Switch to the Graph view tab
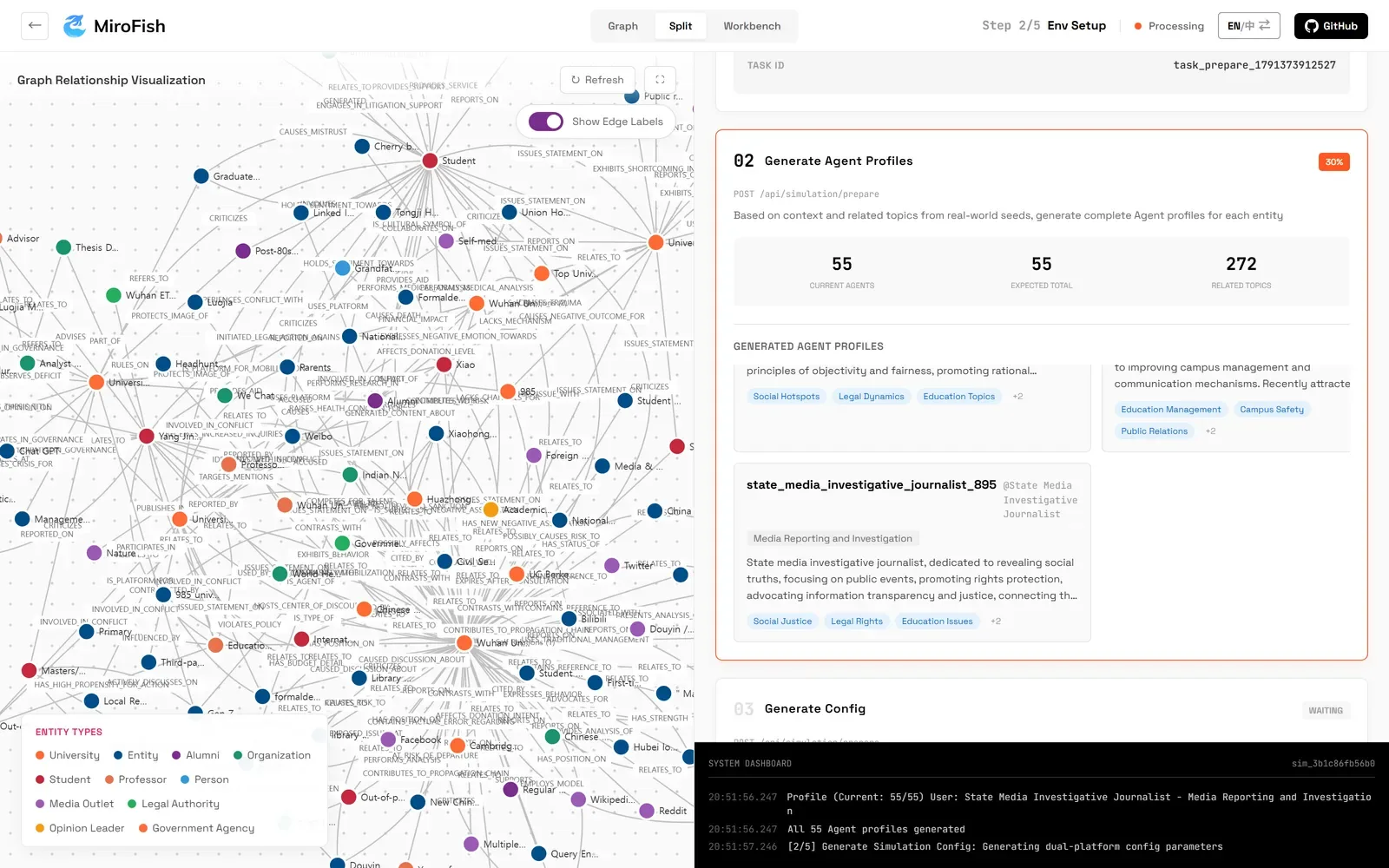 pyautogui.click(x=622, y=26)
